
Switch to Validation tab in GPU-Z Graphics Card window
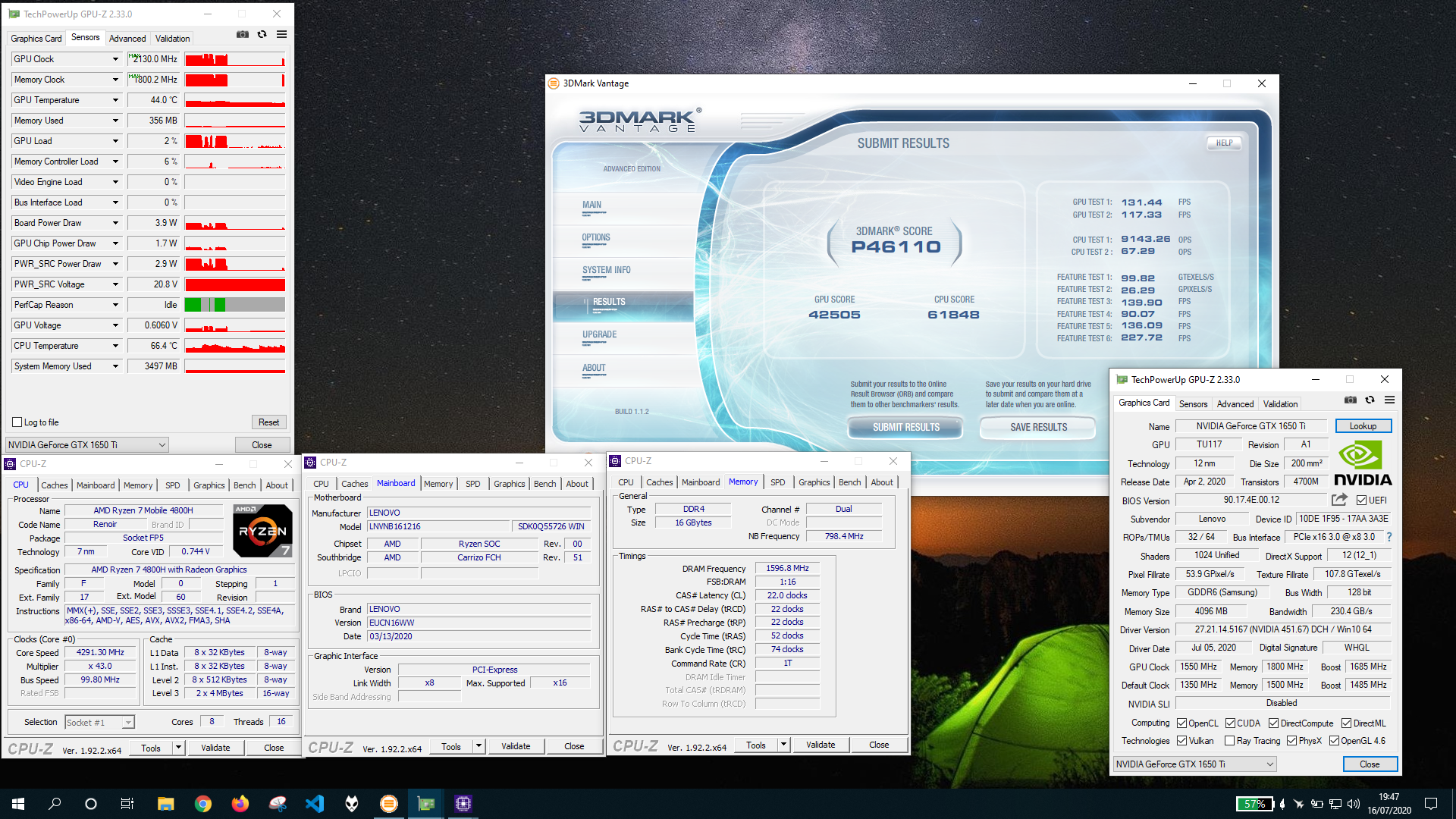coord(1280,404)
